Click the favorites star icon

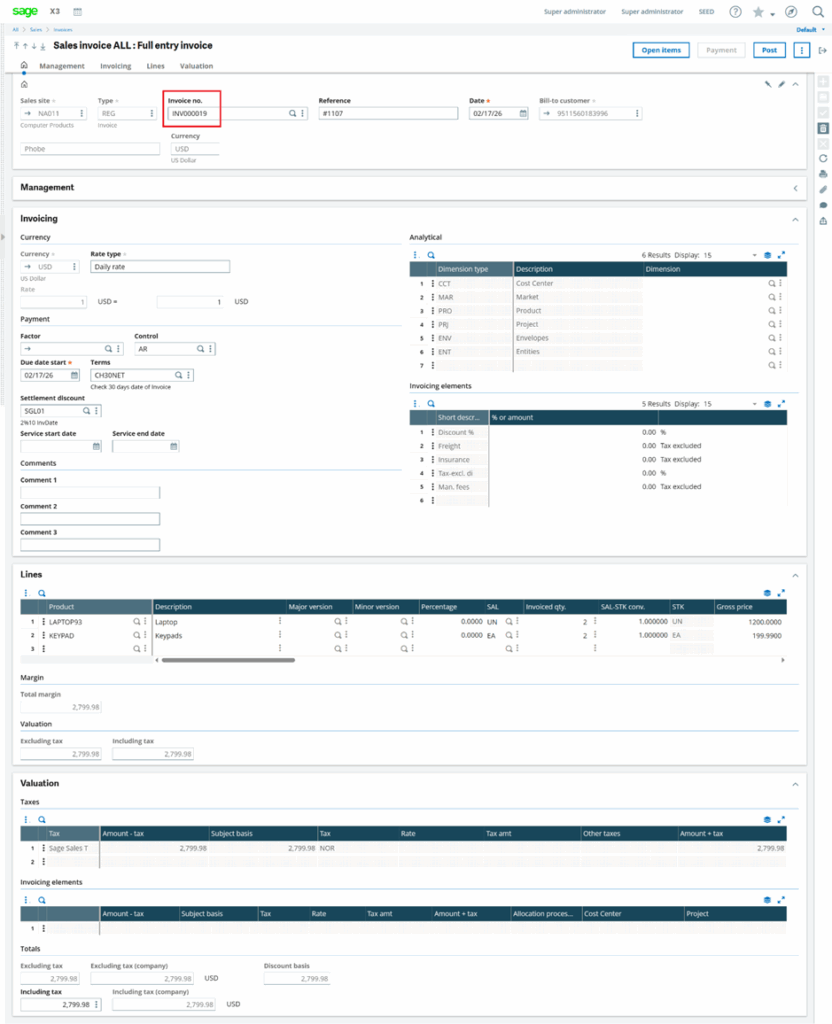[759, 12]
